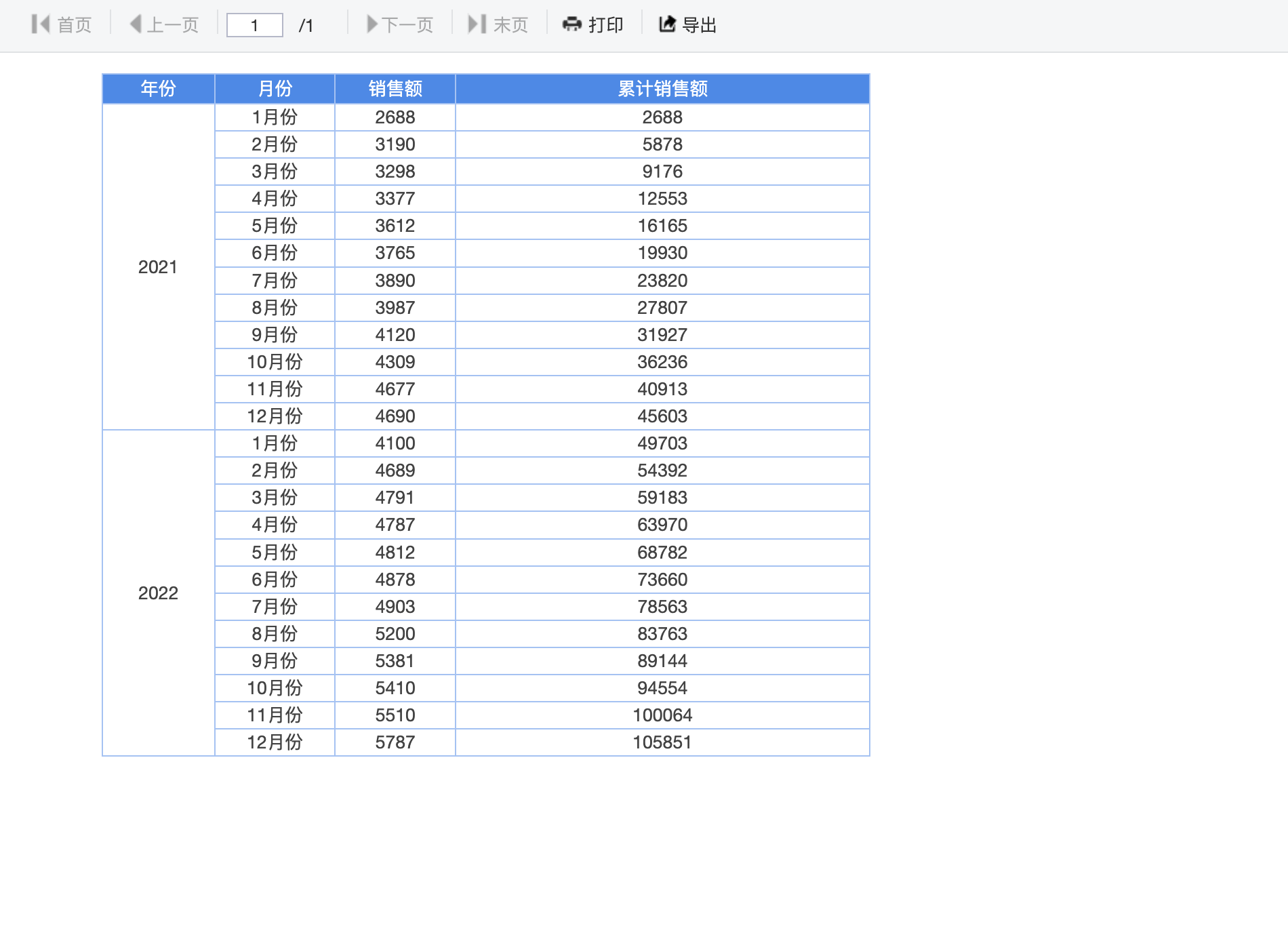1288x941 pixels.
Task: Click the last page arrow icon
Action: point(477,24)
